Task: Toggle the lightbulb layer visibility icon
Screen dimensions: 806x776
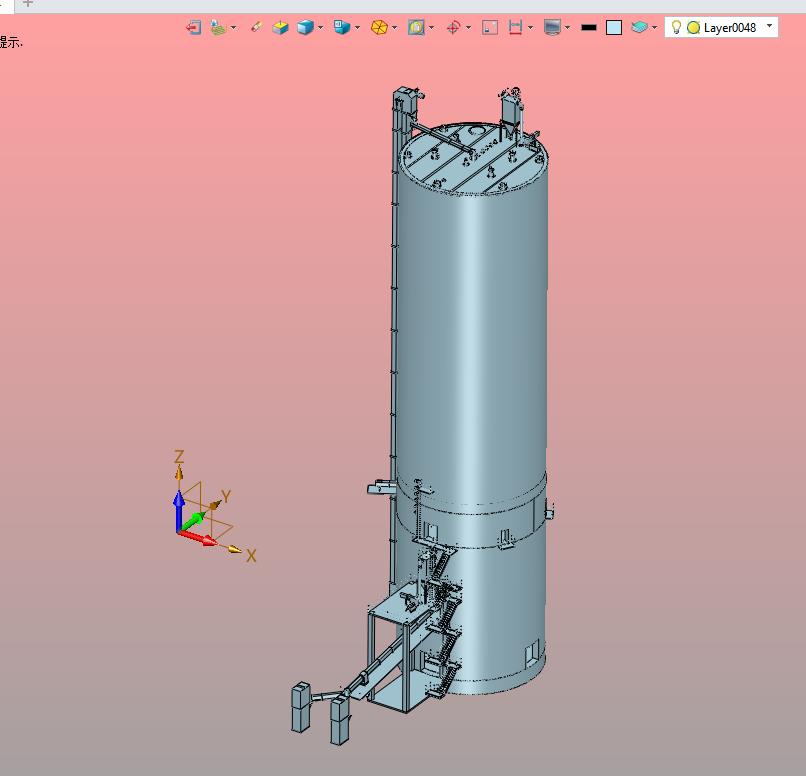Action: coord(676,27)
